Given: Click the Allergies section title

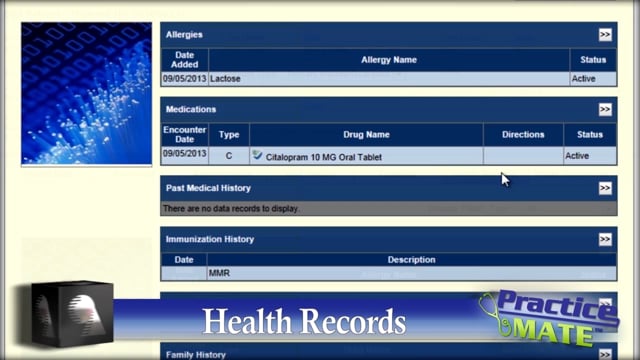Looking at the screenshot, I should point(184,35).
